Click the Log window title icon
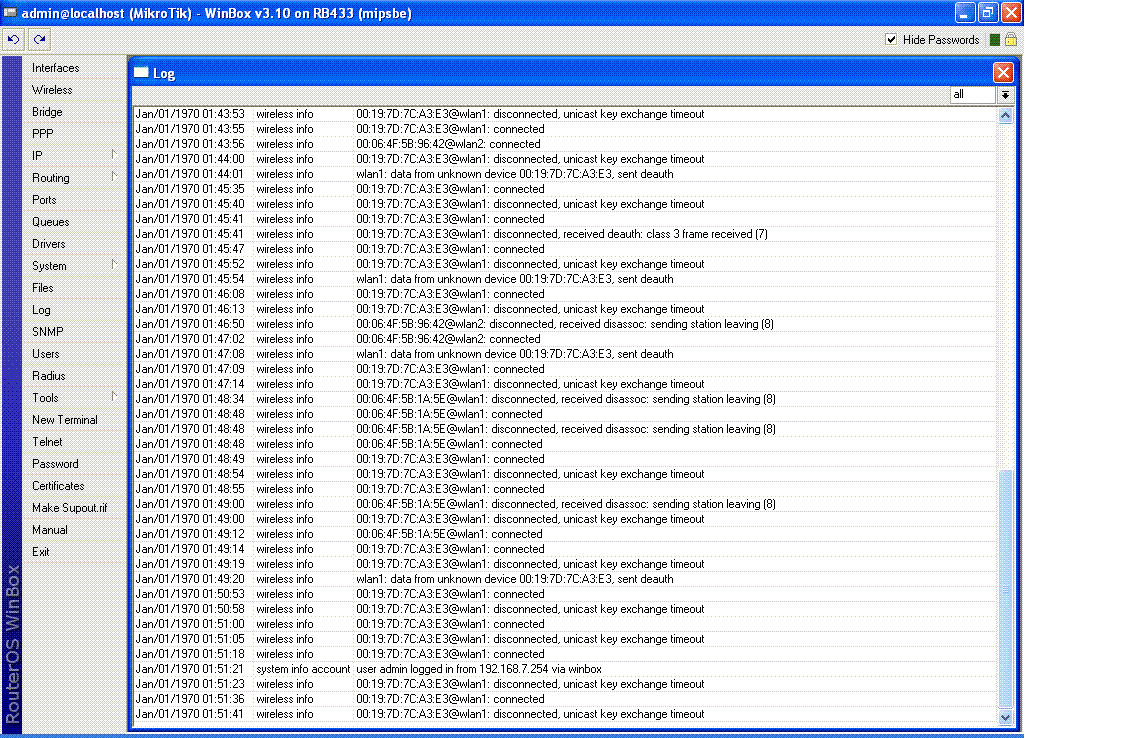 point(141,72)
